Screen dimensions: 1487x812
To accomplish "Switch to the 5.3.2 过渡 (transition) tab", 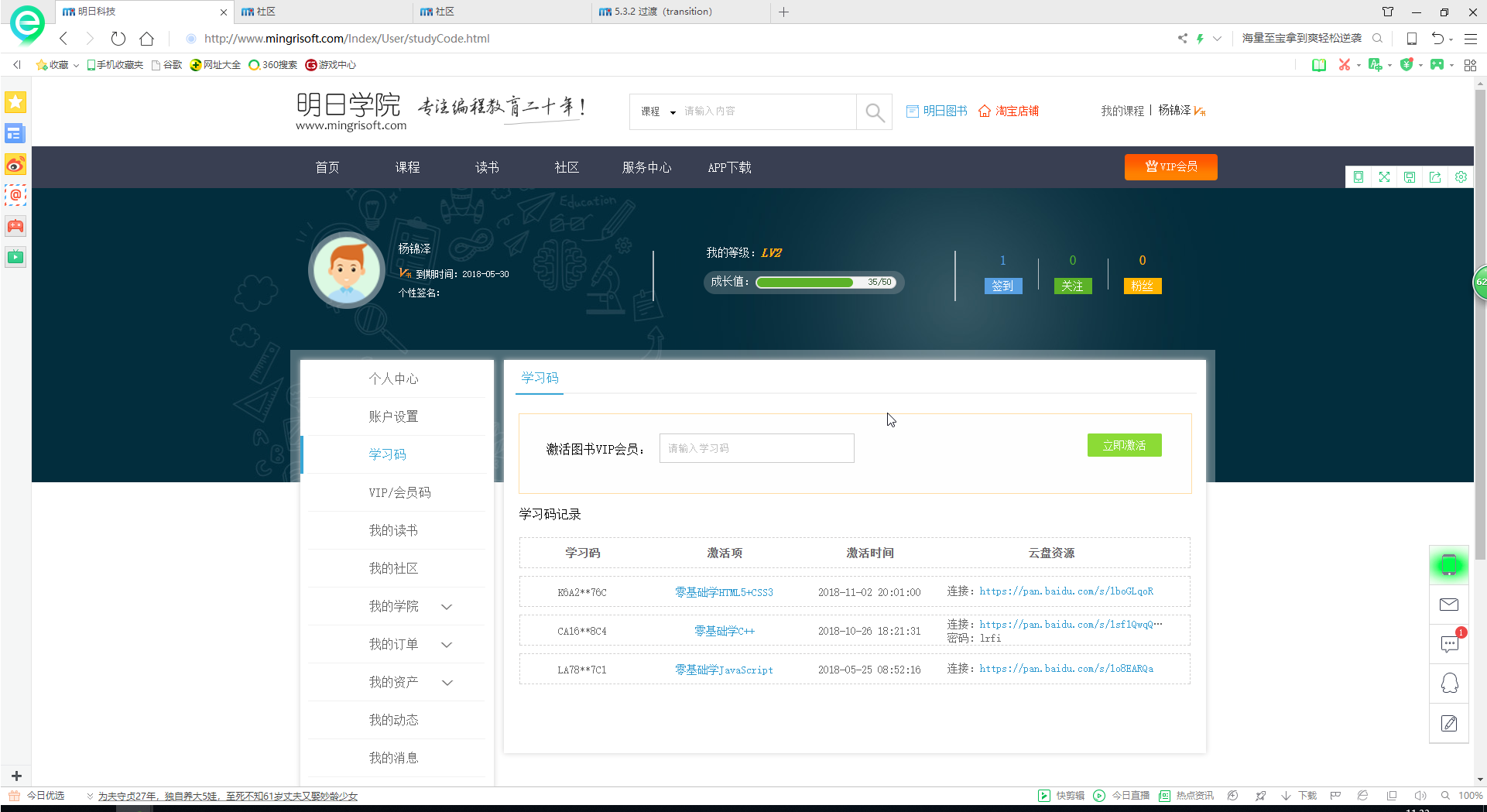I will 681,12.
